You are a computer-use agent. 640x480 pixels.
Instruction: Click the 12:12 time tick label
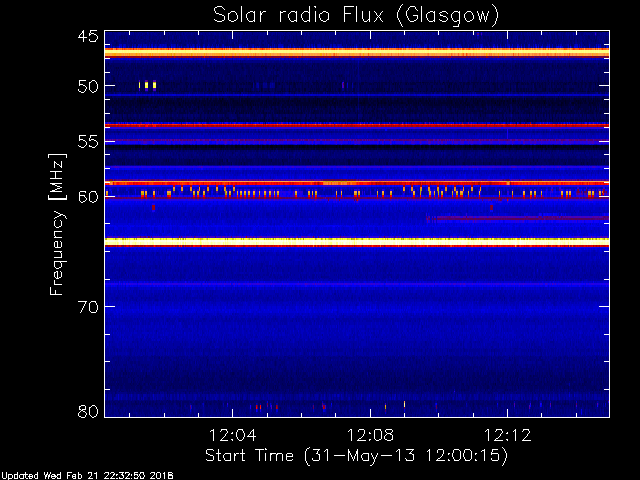tap(508, 435)
